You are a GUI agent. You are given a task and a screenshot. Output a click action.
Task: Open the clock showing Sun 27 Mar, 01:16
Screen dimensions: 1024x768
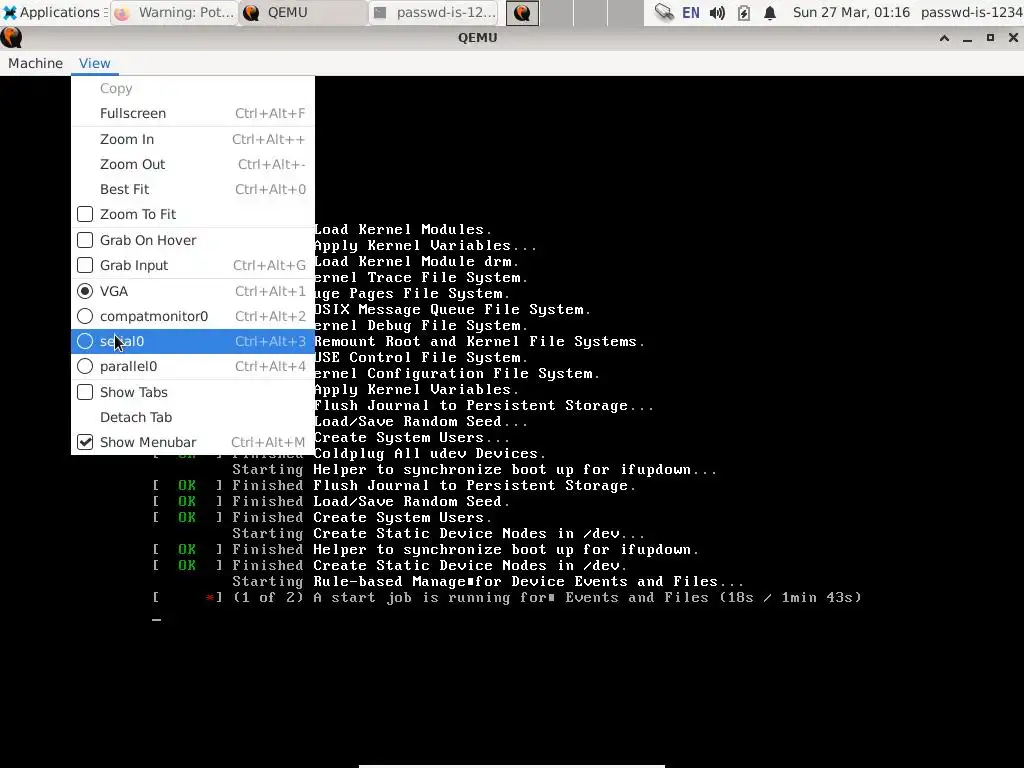point(851,12)
